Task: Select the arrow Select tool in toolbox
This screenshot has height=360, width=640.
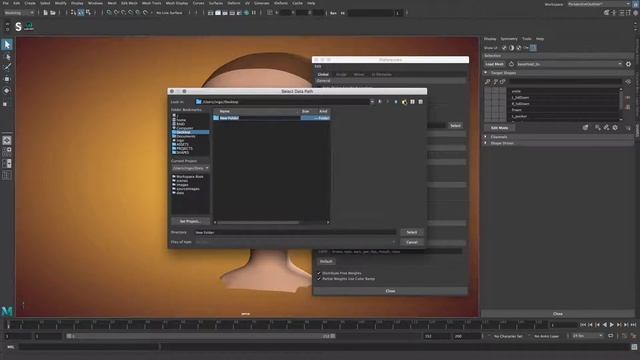Action: [x=7, y=44]
